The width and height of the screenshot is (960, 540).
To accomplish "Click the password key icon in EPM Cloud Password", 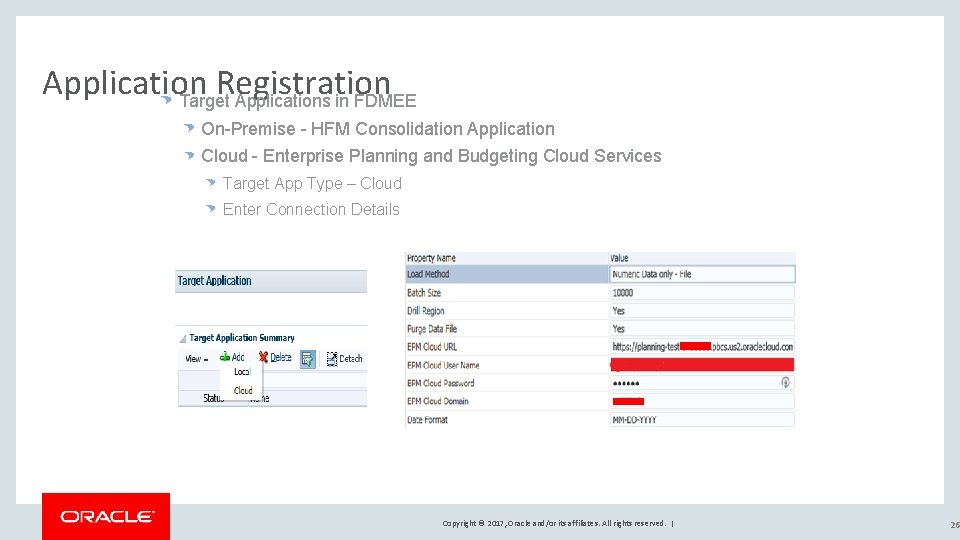I will (x=785, y=383).
